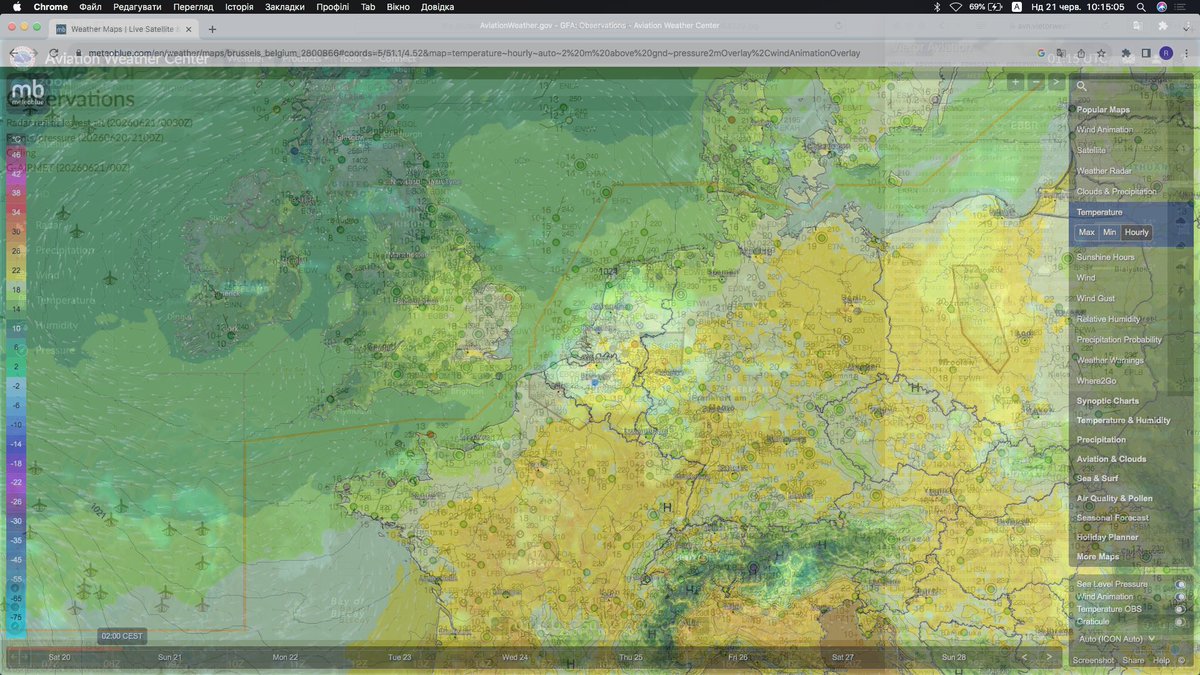Expand the Seasonal Forecast section
This screenshot has height=675, width=1200.
1112,518
